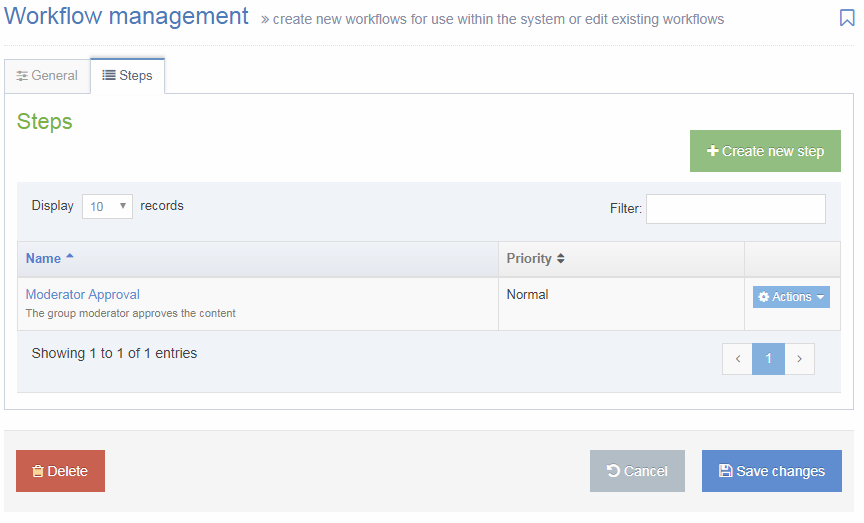The height and width of the screenshot is (523, 864).
Task: Click the Priority column sort icon
Action: tap(561, 259)
